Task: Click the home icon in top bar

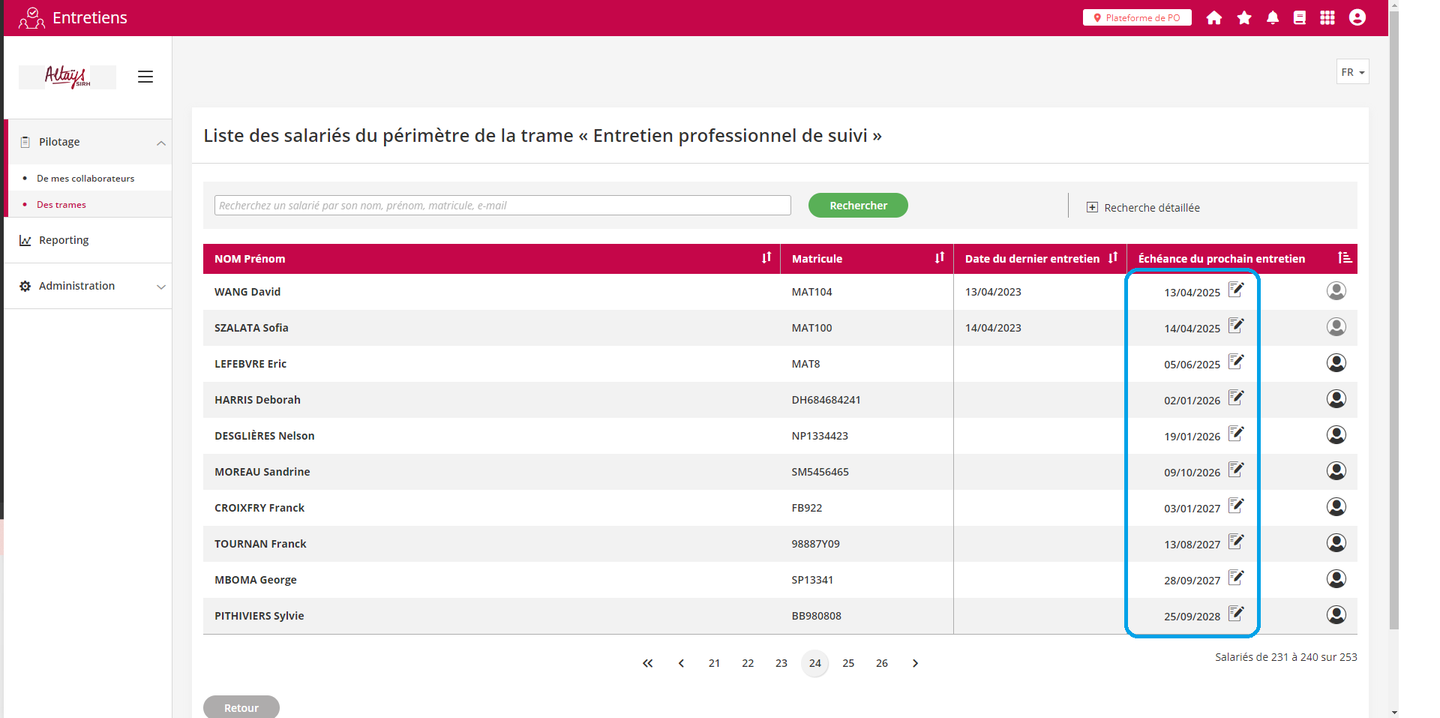Action: pyautogui.click(x=1214, y=18)
